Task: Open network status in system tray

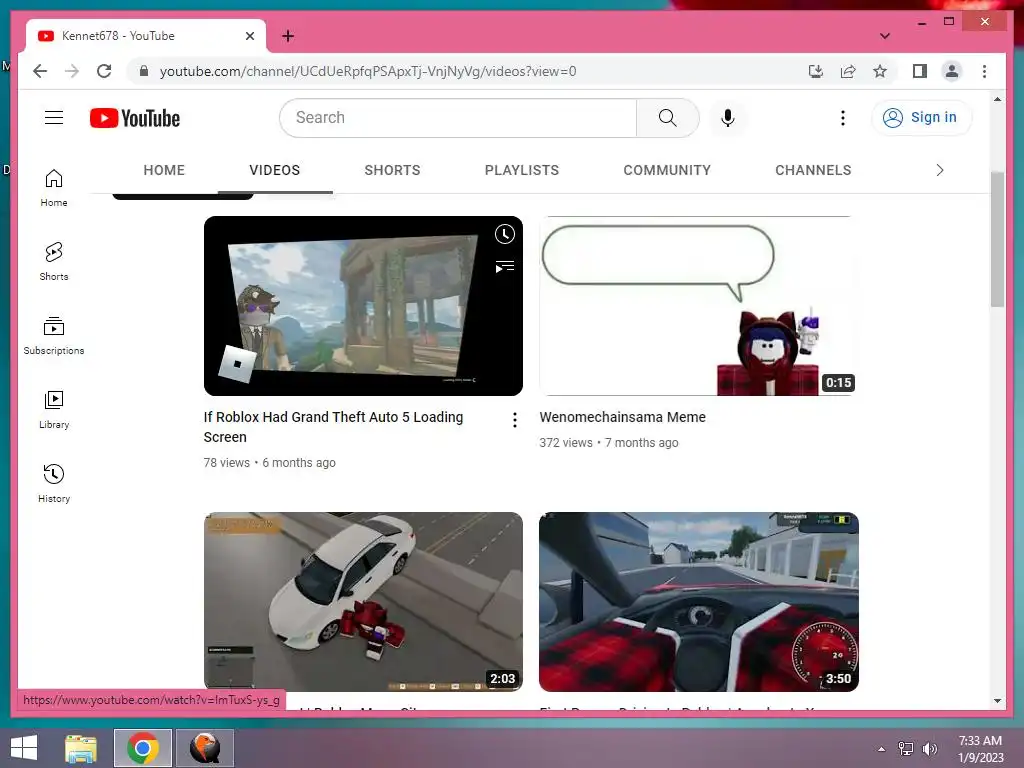Action: pyautogui.click(x=905, y=749)
